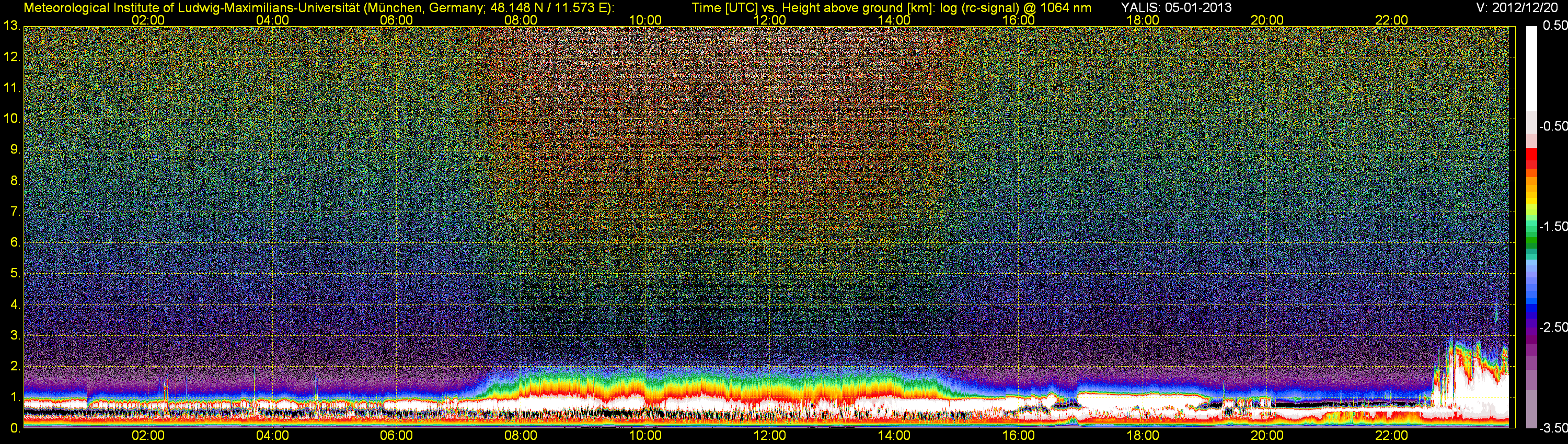Click the '6.' height axis label
The width and height of the screenshot is (1568, 444).
pyautogui.click(x=15, y=242)
